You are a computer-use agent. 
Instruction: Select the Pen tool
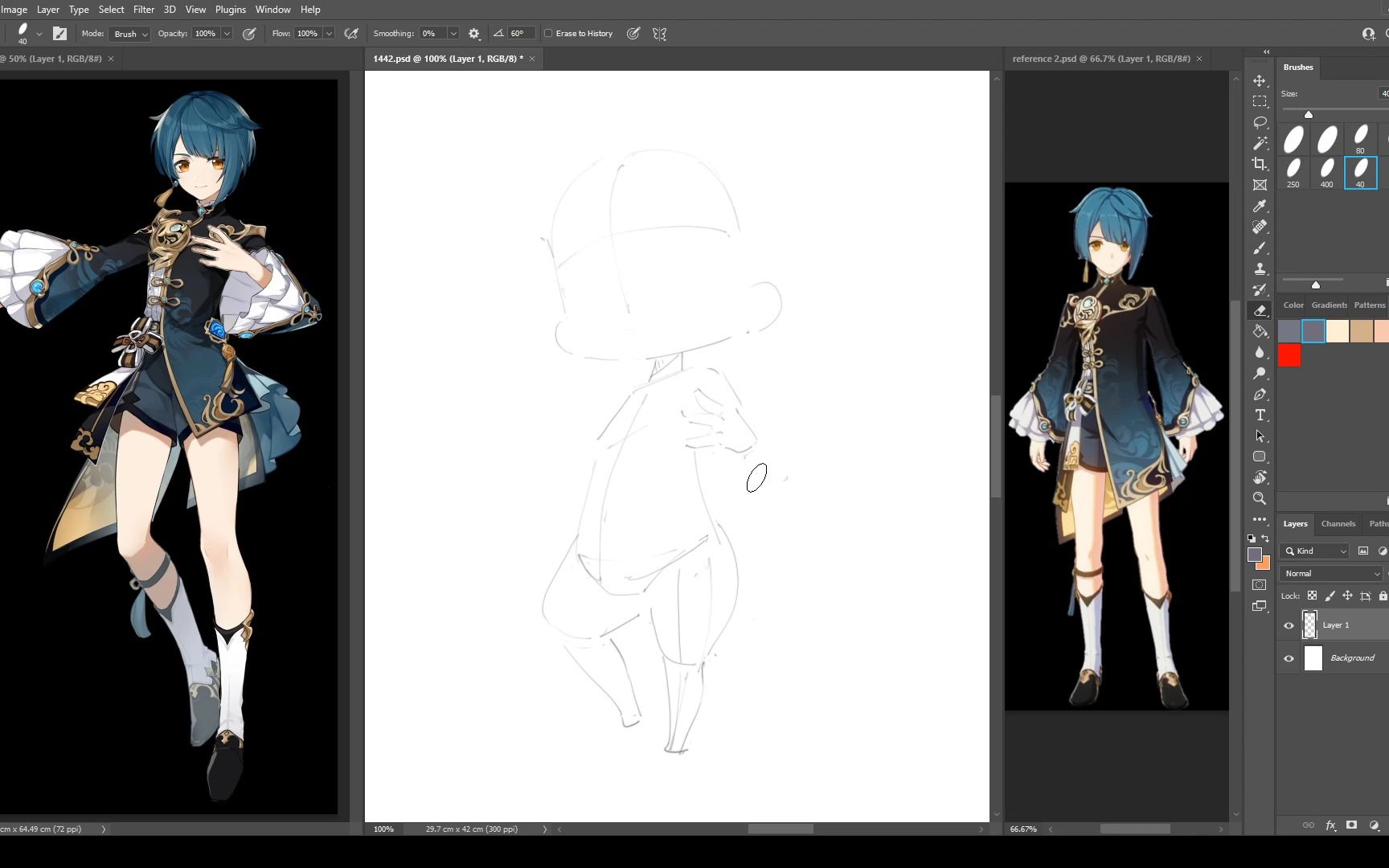click(1260, 395)
